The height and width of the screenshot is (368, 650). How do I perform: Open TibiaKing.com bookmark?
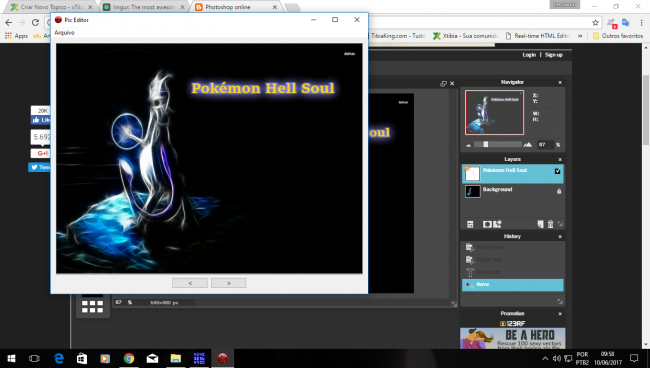point(397,36)
